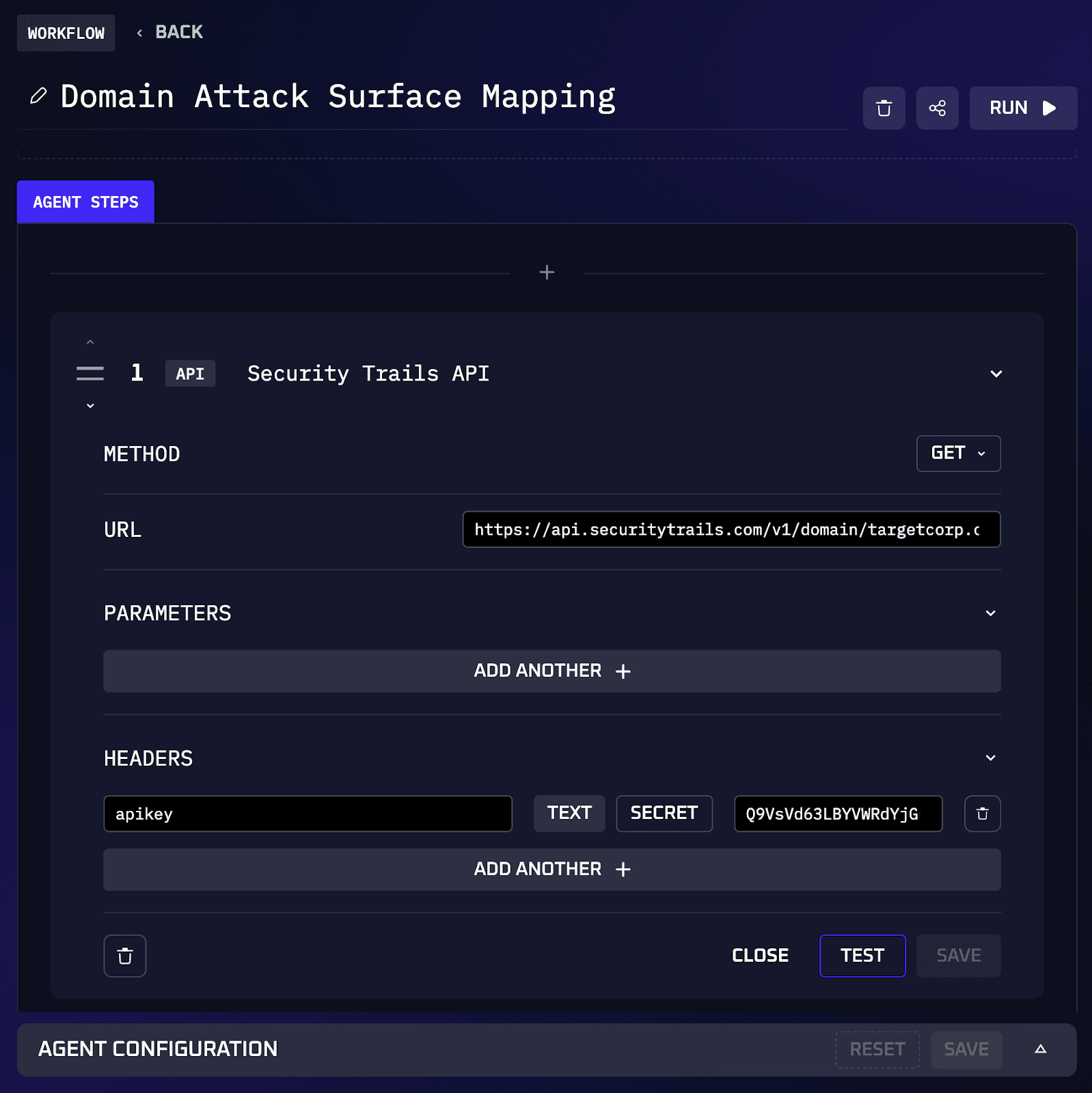Viewport: 1092px width, 1093px height.
Task: Select TEXT header value type
Action: tap(569, 814)
